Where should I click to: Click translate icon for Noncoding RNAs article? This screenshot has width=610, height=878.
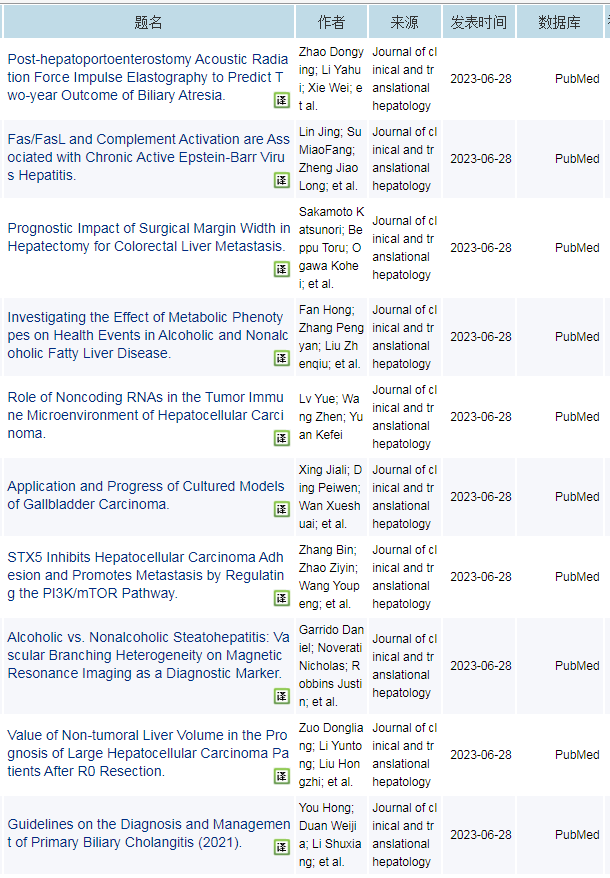[282, 438]
